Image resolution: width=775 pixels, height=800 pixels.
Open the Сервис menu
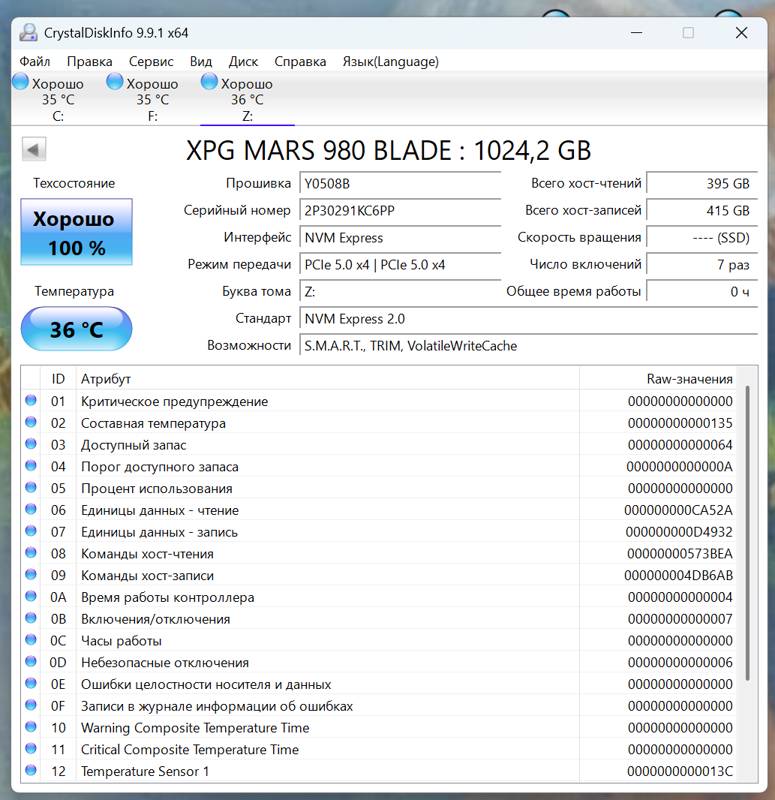point(151,62)
